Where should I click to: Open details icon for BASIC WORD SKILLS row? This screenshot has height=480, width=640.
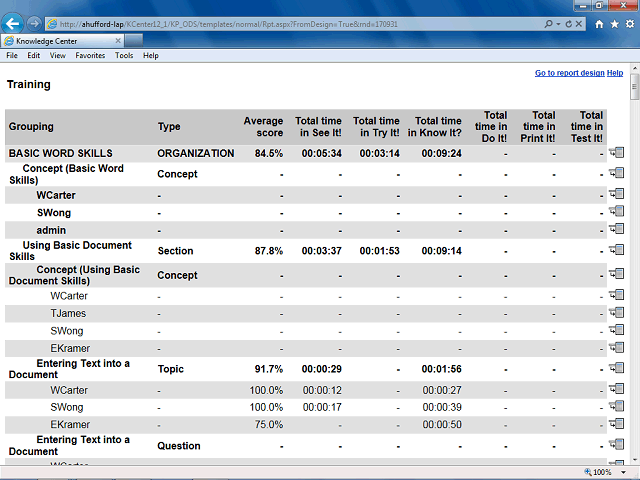tap(617, 153)
